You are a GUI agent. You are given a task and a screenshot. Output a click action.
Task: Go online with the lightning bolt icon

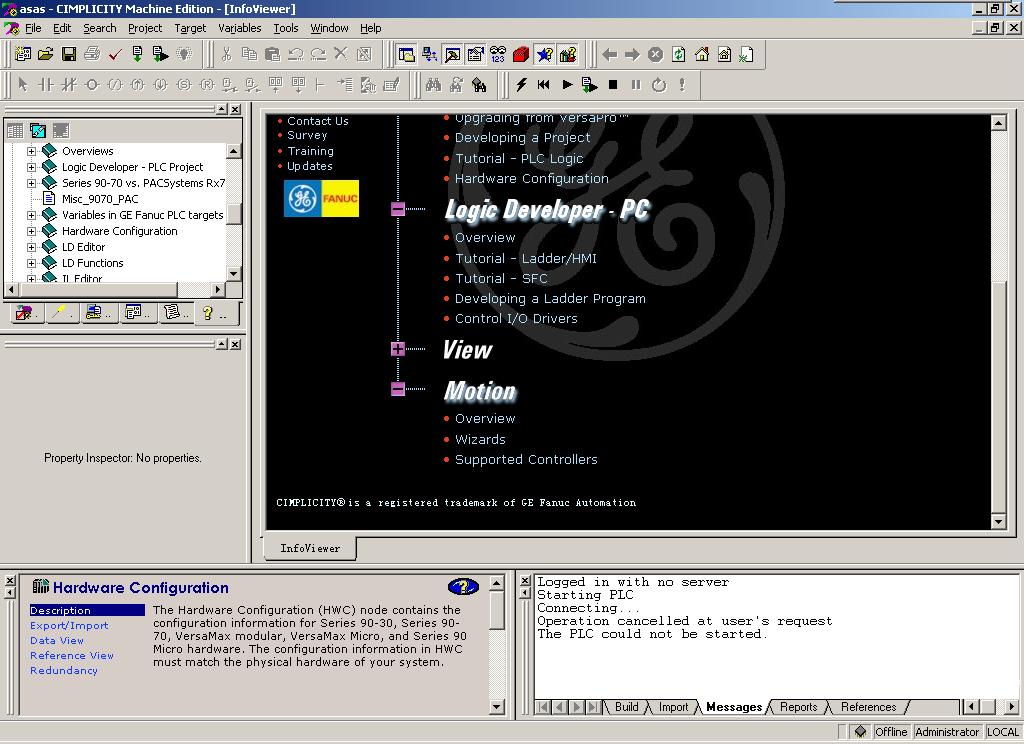click(x=522, y=84)
